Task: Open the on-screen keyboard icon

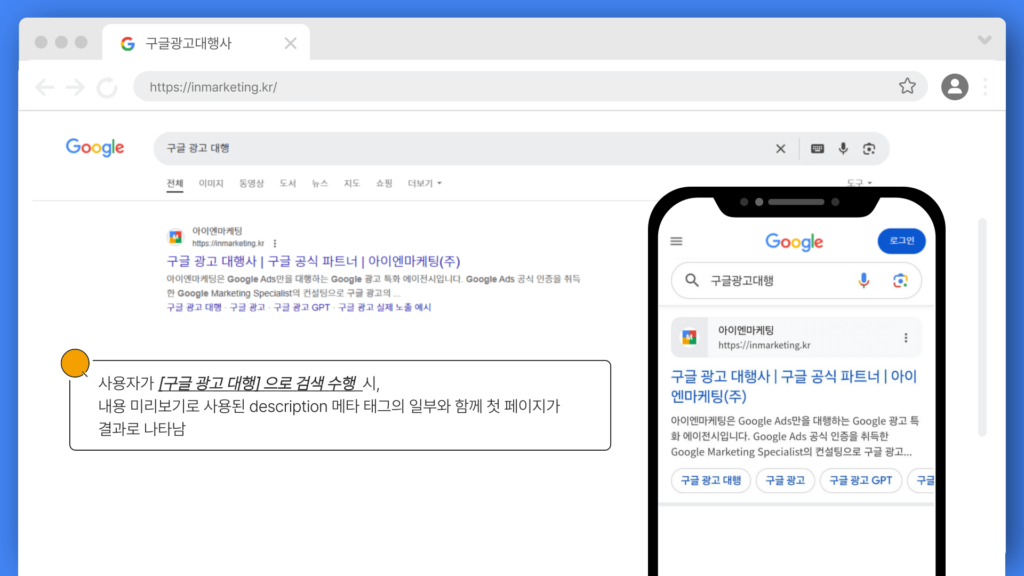Action: point(817,149)
